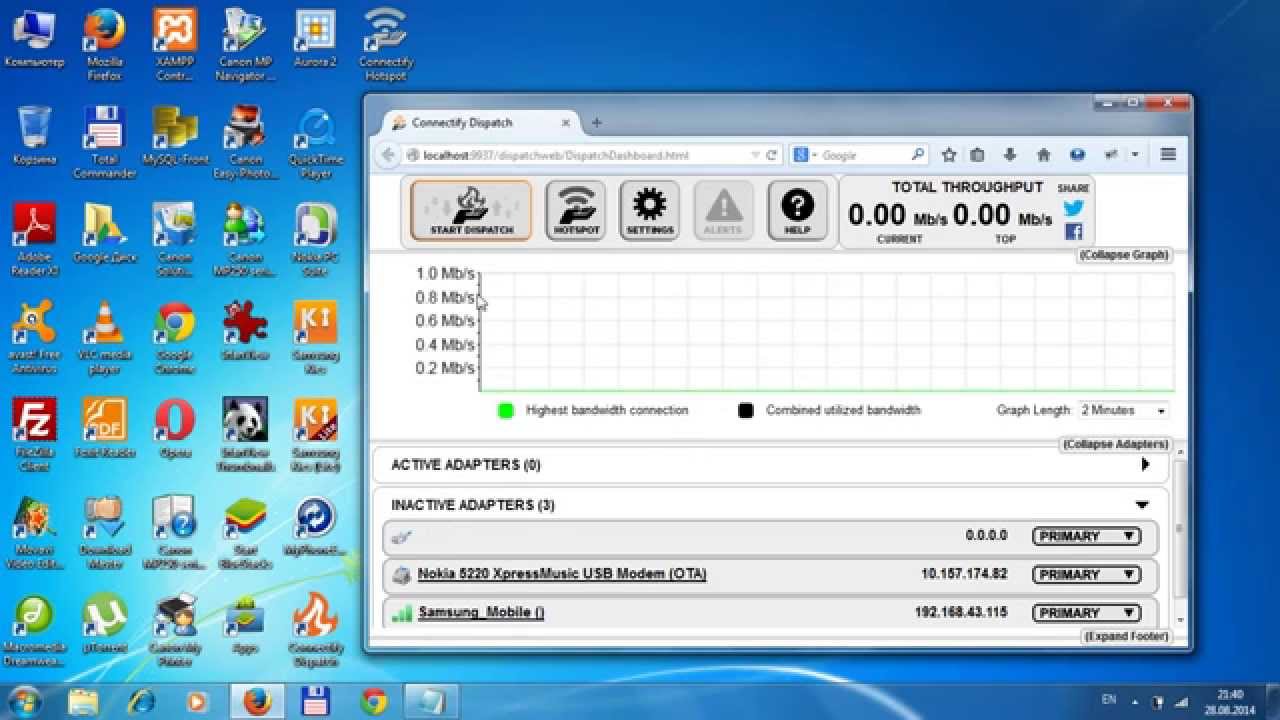Click the search magnifier icon
Viewport: 1280px width, 720px height.
point(918,155)
